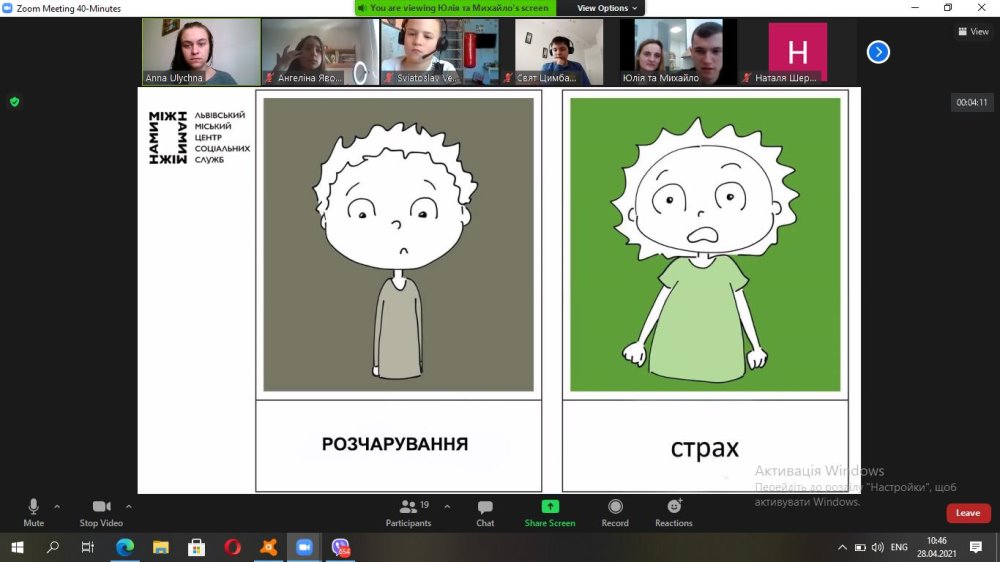1000x562 pixels.
Task: Select Anna Ulychna video thumbnail
Action: tap(202, 52)
